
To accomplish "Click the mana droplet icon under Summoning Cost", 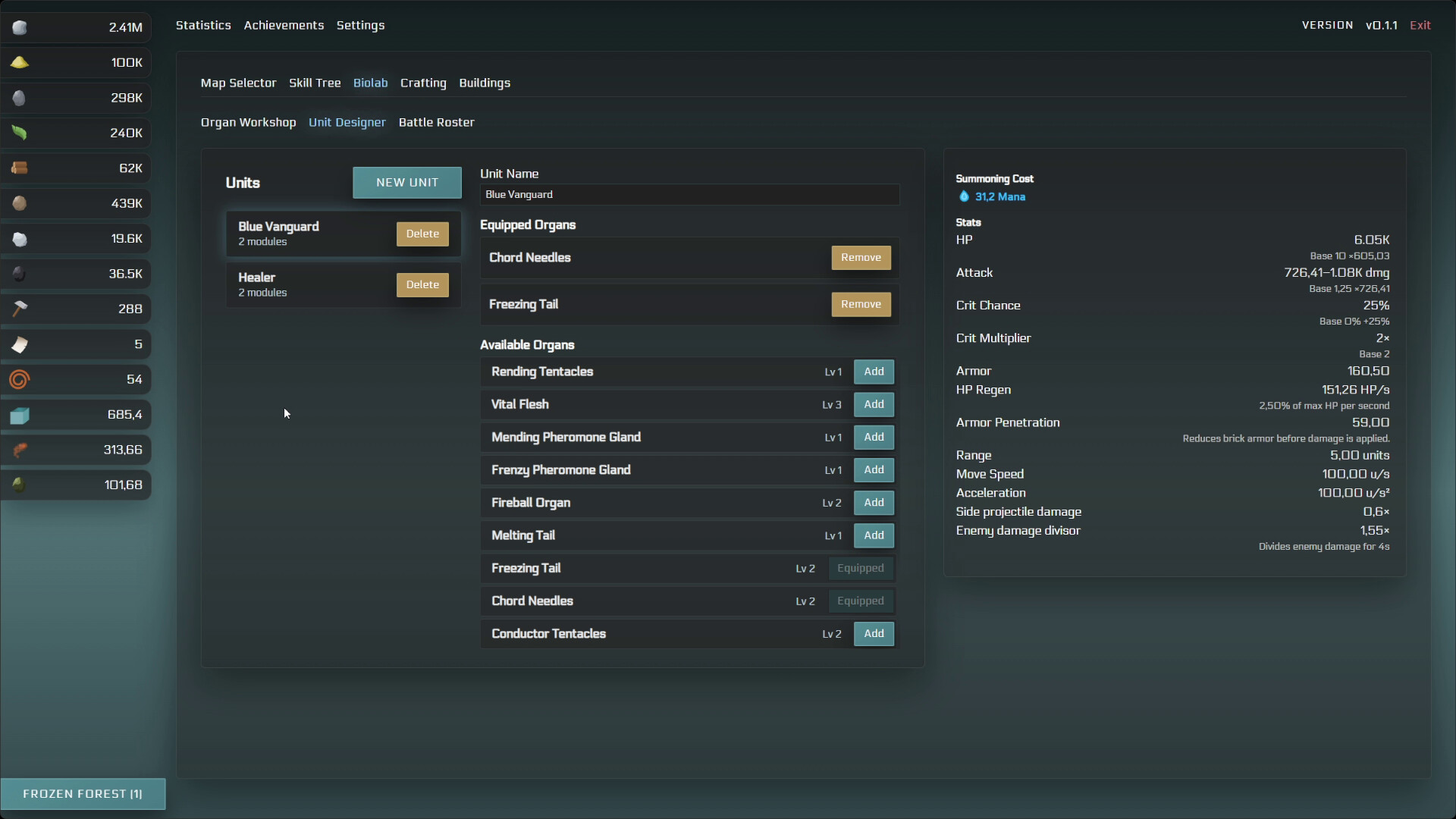I will tap(964, 196).
